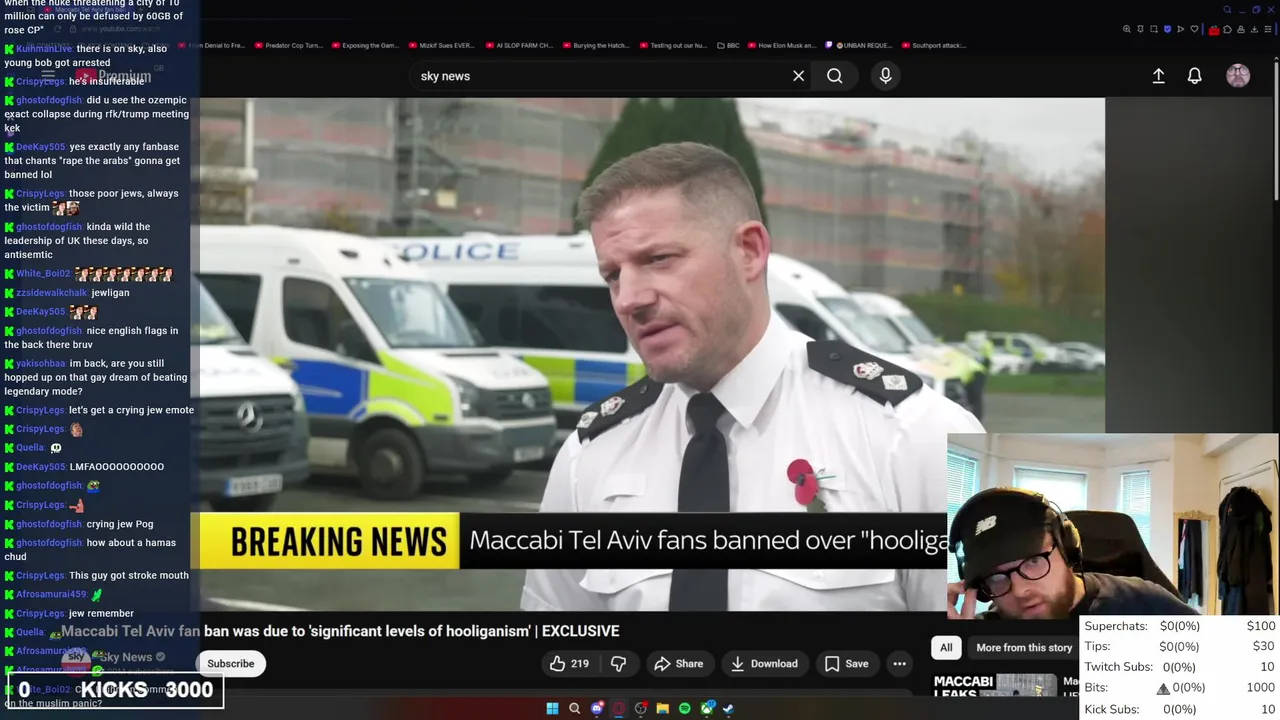Open the 'UNBAN REQUE...' Twitch bookmark
The height and width of the screenshot is (720, 1280).
pos(860,45)
